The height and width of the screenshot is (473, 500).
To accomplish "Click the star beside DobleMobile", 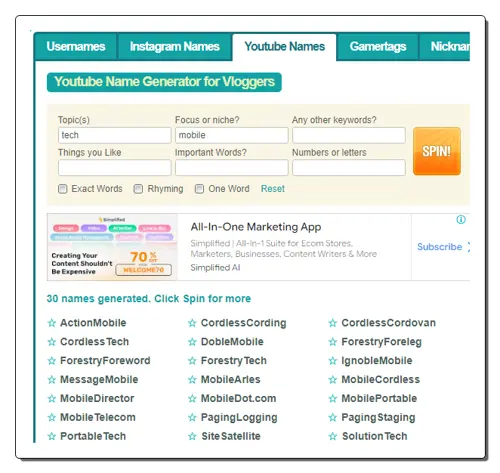I will 192,342.
